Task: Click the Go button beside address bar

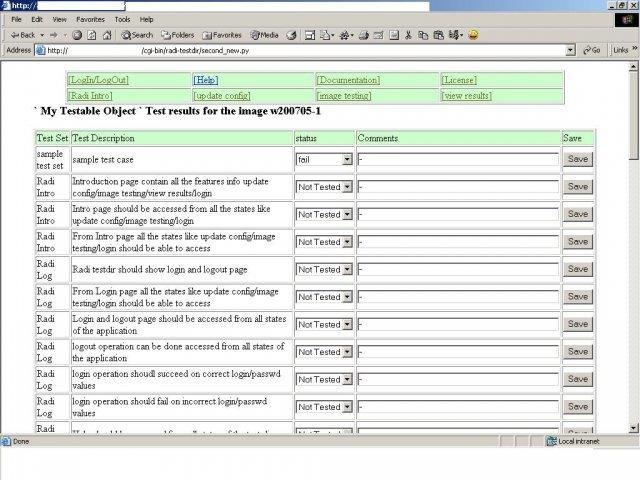Action: pyautogui.click(x=591, y=50)
